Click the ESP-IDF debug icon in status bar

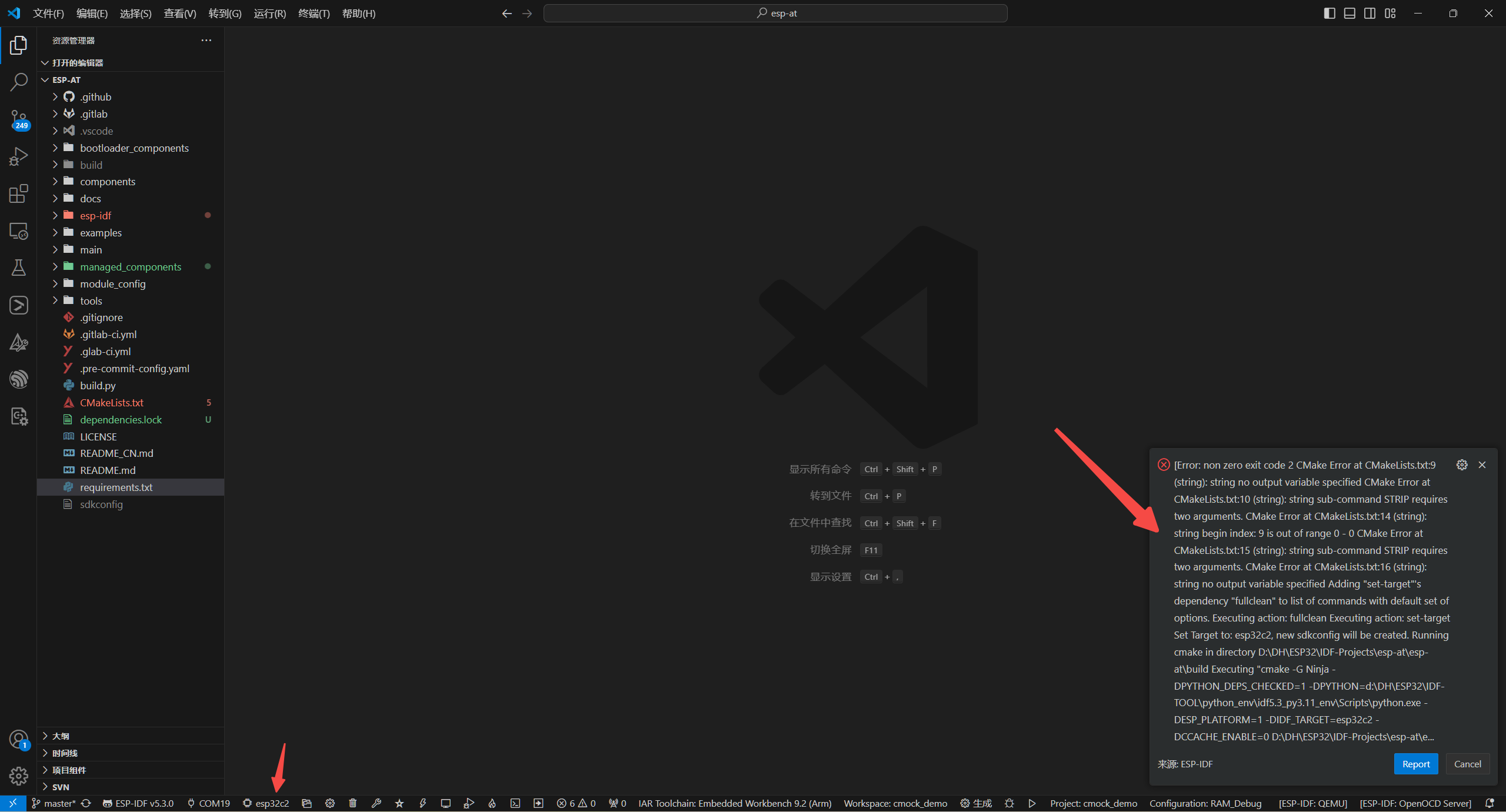click(x=469, y=803)
